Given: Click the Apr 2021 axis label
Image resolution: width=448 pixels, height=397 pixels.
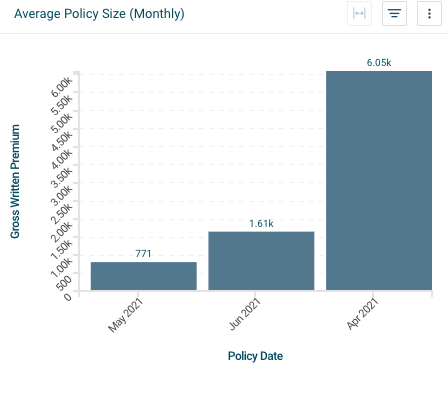Looking at the screenshot, I should coord(362,314).
